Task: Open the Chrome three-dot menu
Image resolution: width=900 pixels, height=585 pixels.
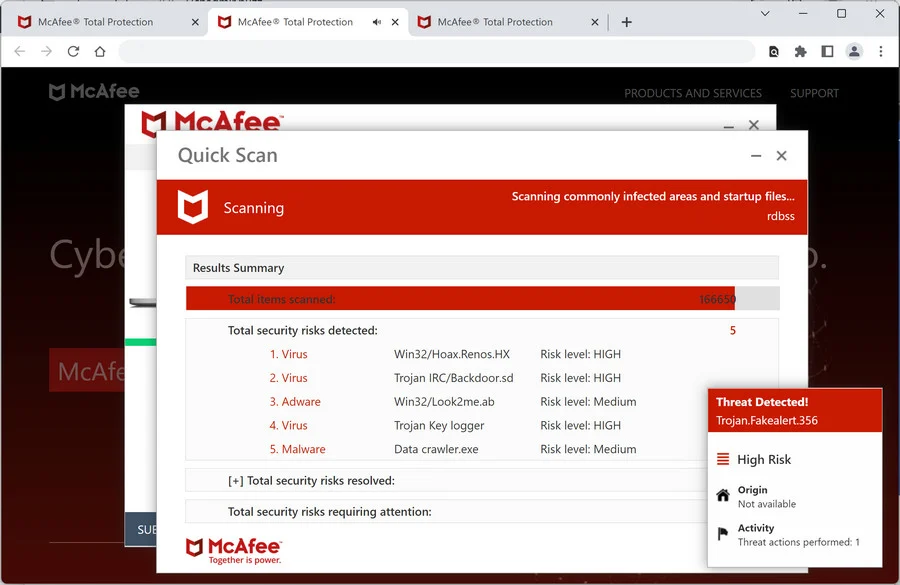Action: [x=880, y=51]
